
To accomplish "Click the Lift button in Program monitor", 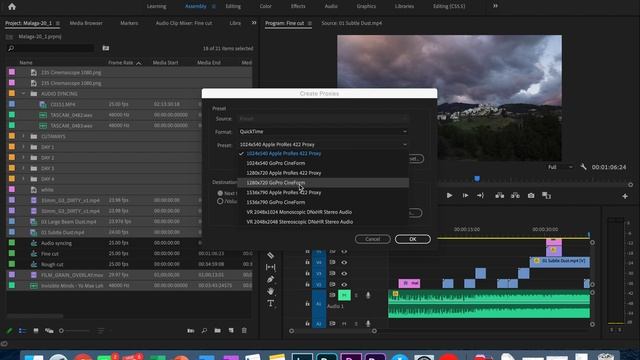I will pos(500,196).
